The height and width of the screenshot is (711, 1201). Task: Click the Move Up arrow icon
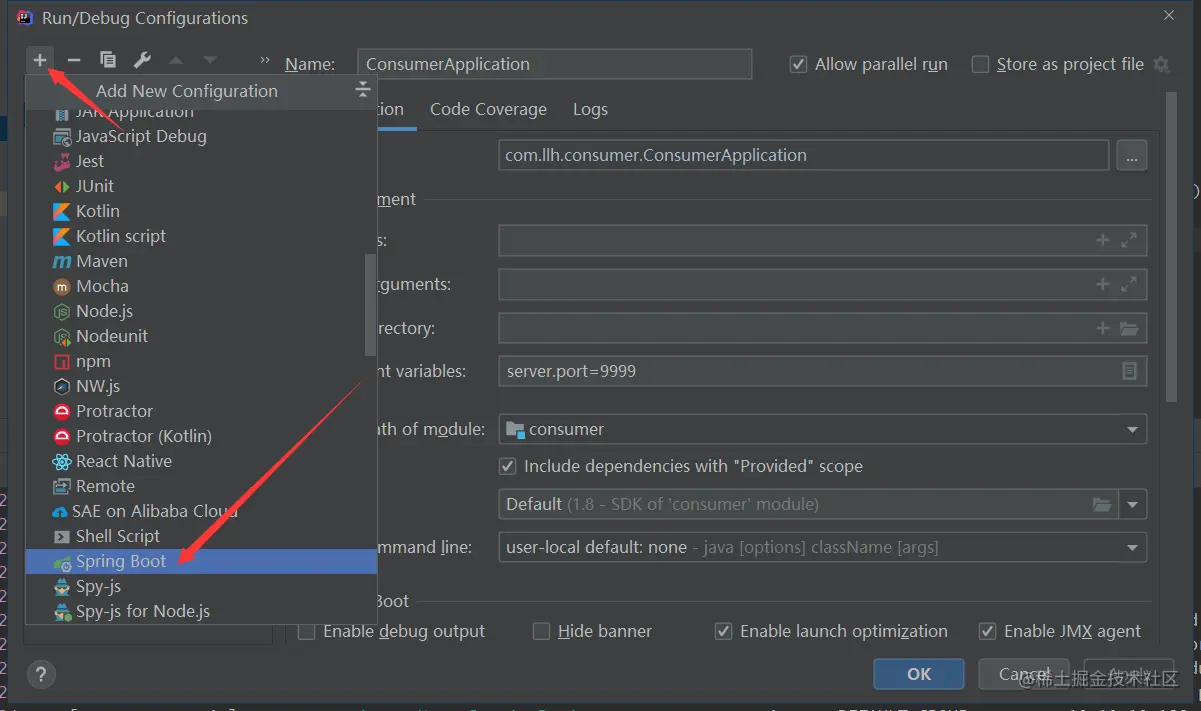coord(176,61)
